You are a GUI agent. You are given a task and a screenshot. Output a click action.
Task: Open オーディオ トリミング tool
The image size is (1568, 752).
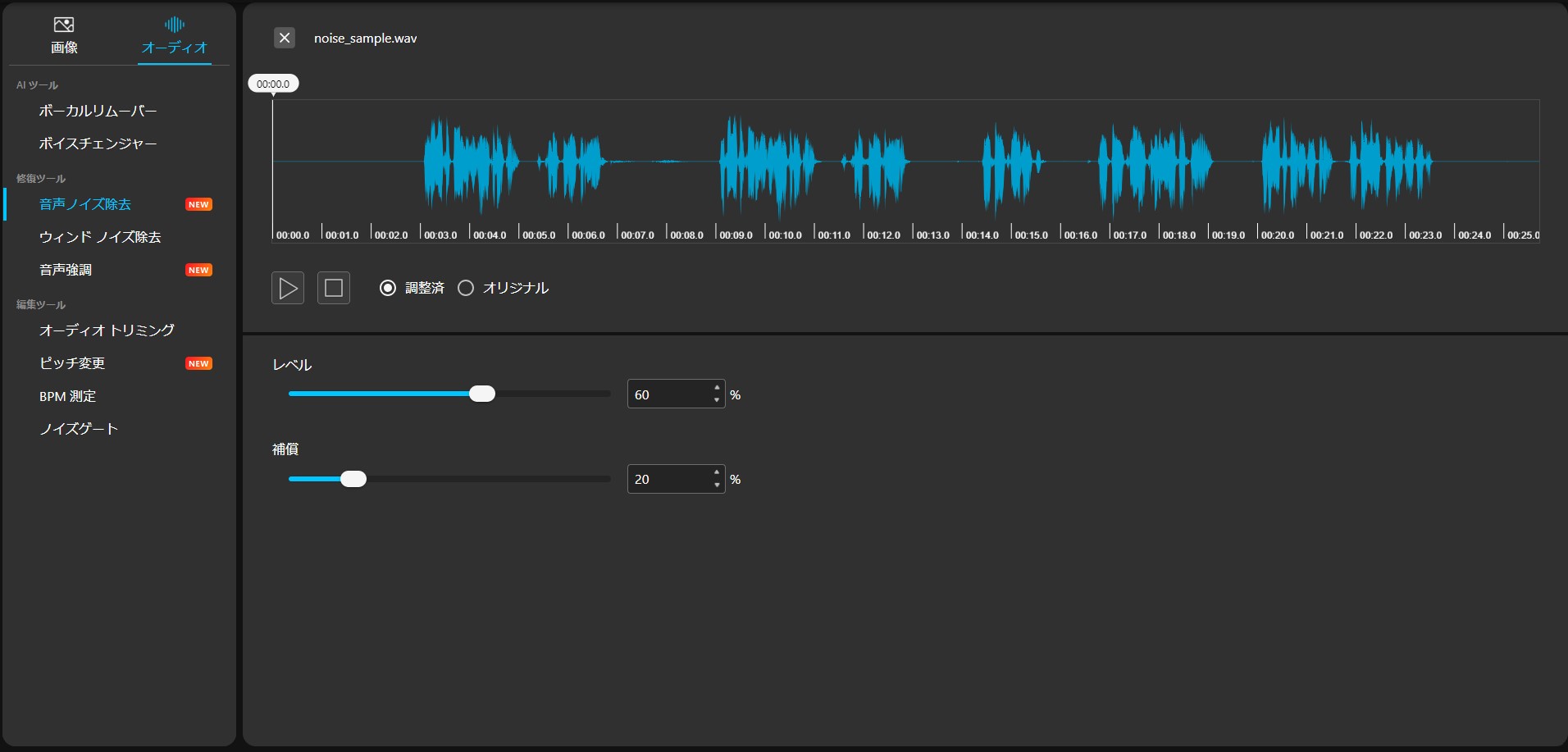coord(107,330)
